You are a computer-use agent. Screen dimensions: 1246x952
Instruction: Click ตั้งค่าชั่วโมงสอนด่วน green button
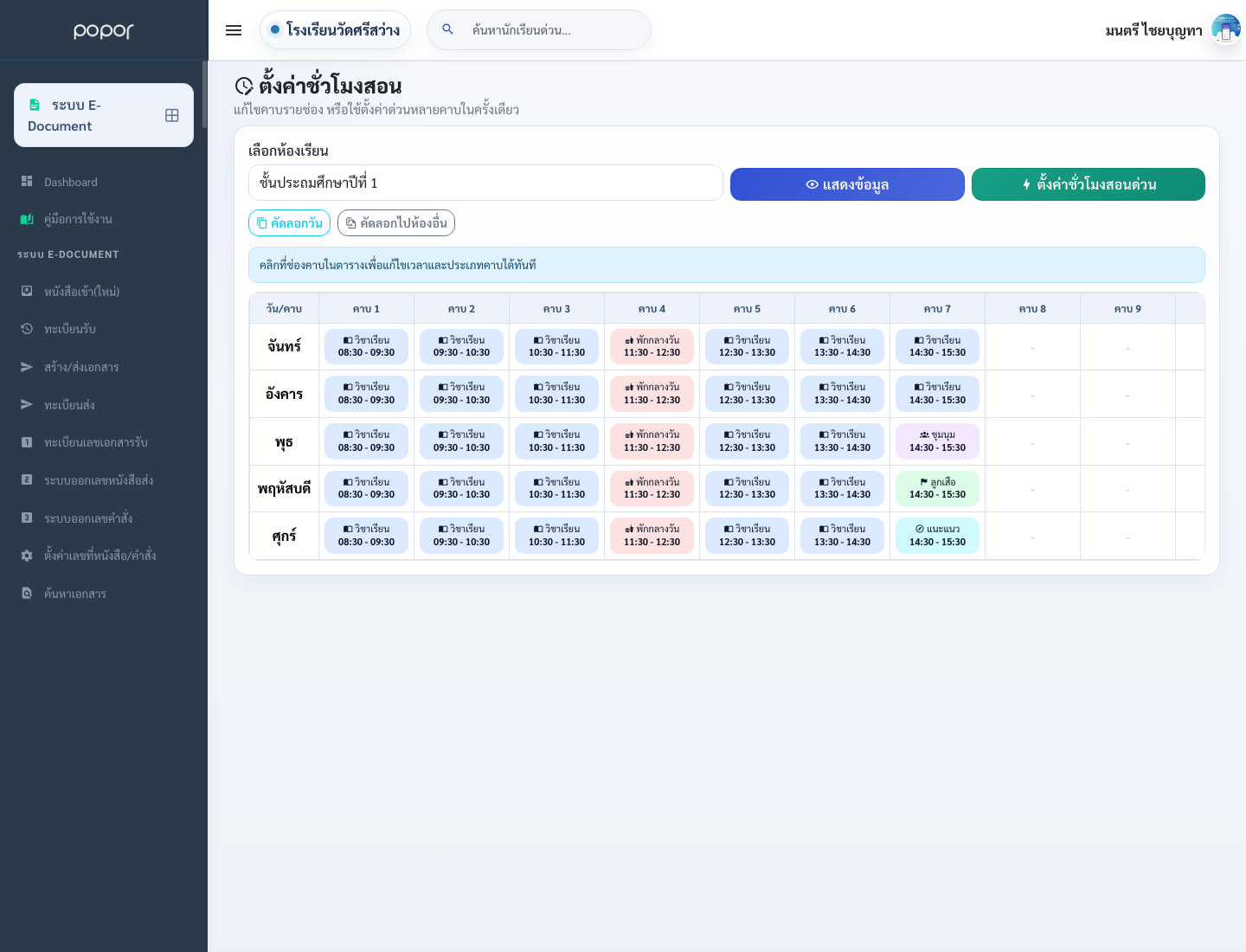1089,184
